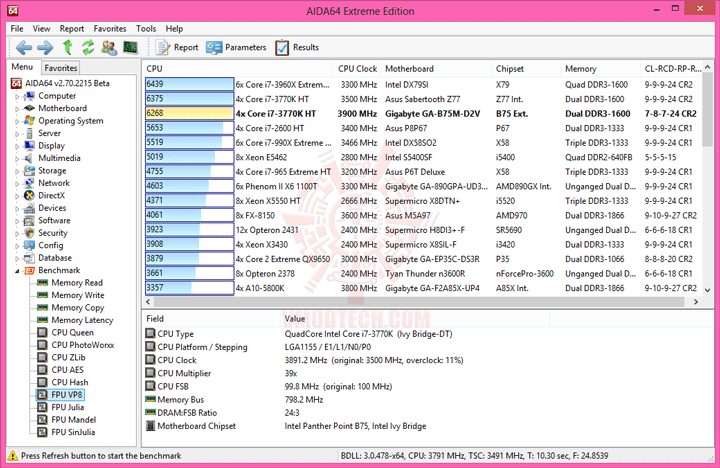Click the Software tree icon
This screenshot has width=720, height=468.
[29, 220]
